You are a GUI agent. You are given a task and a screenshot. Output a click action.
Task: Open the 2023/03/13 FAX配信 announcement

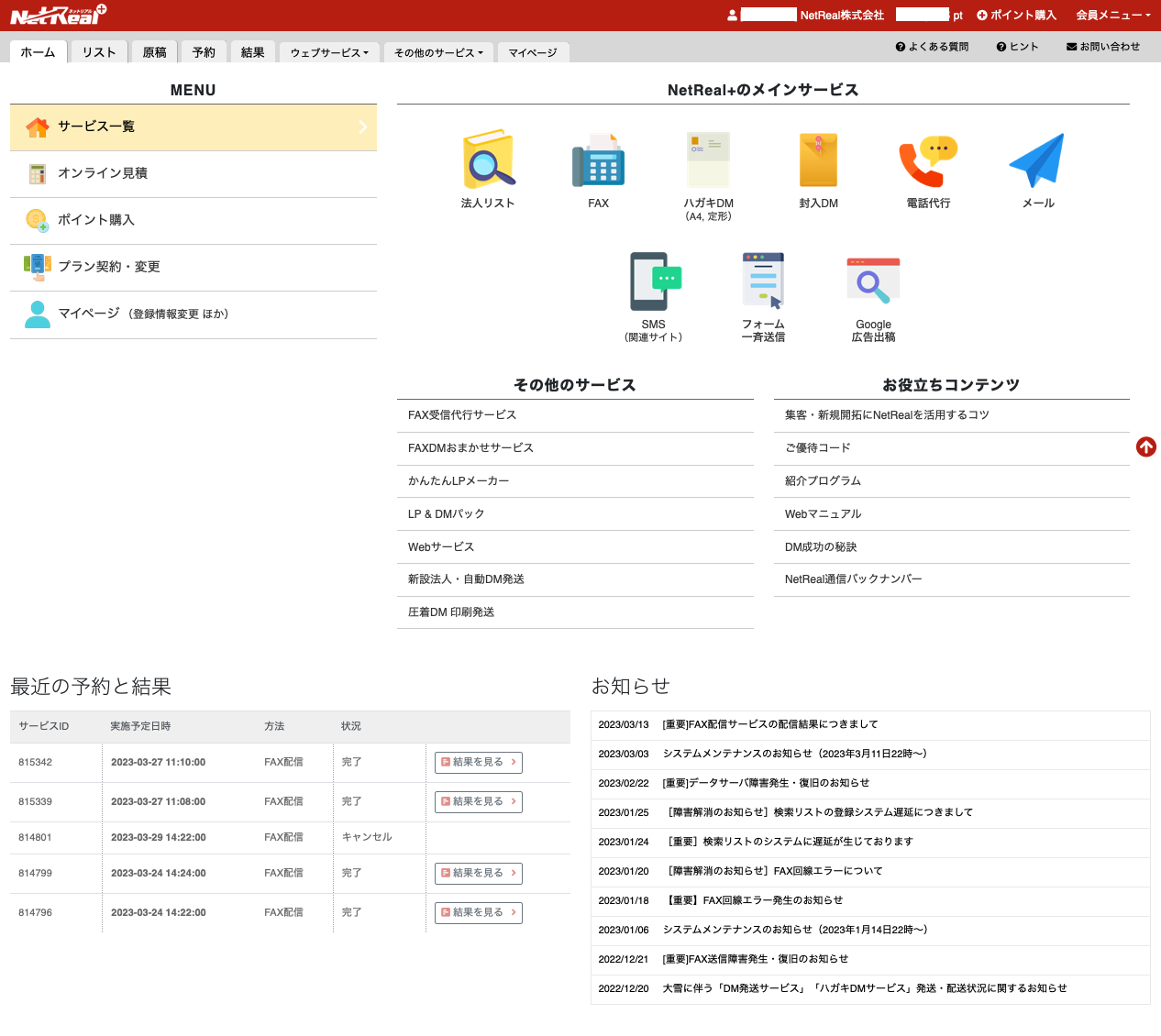[768, 724]
